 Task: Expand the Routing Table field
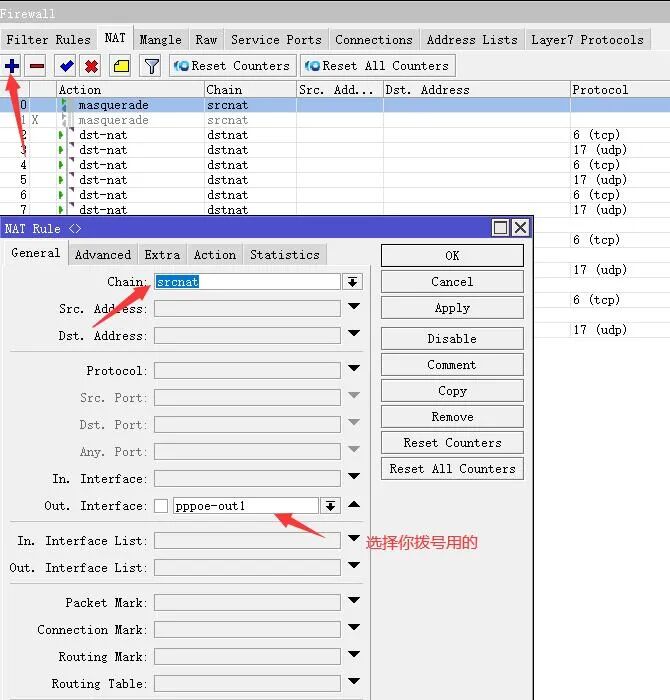[x=354, y=681]
